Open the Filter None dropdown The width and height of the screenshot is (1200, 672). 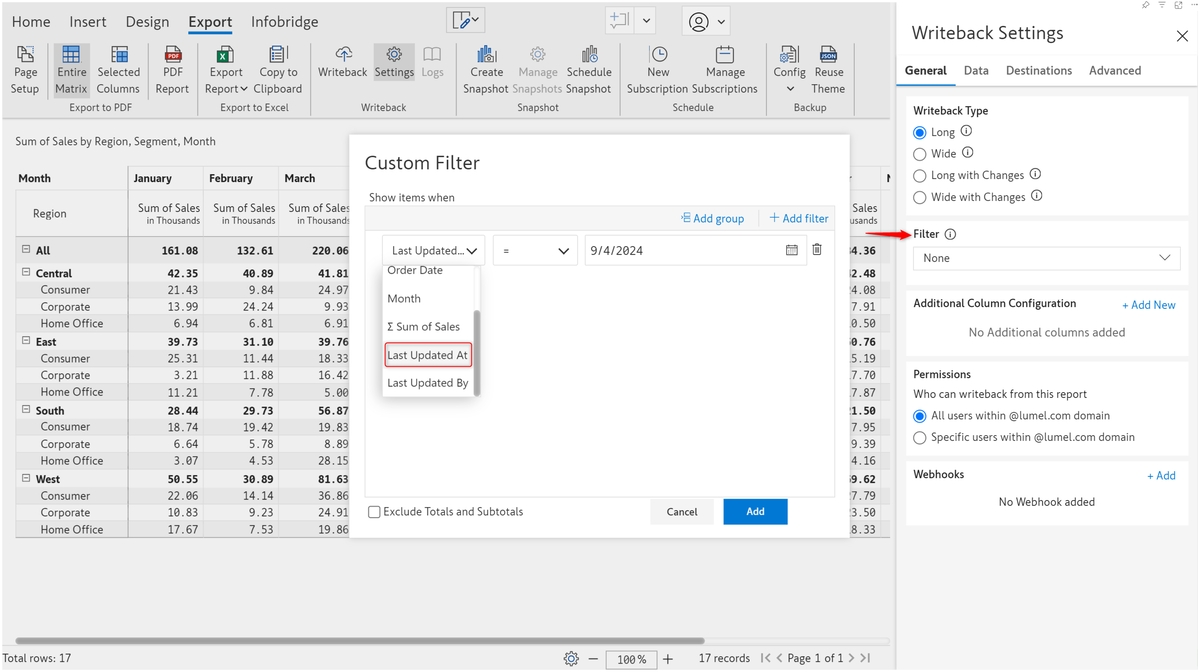1046,258
